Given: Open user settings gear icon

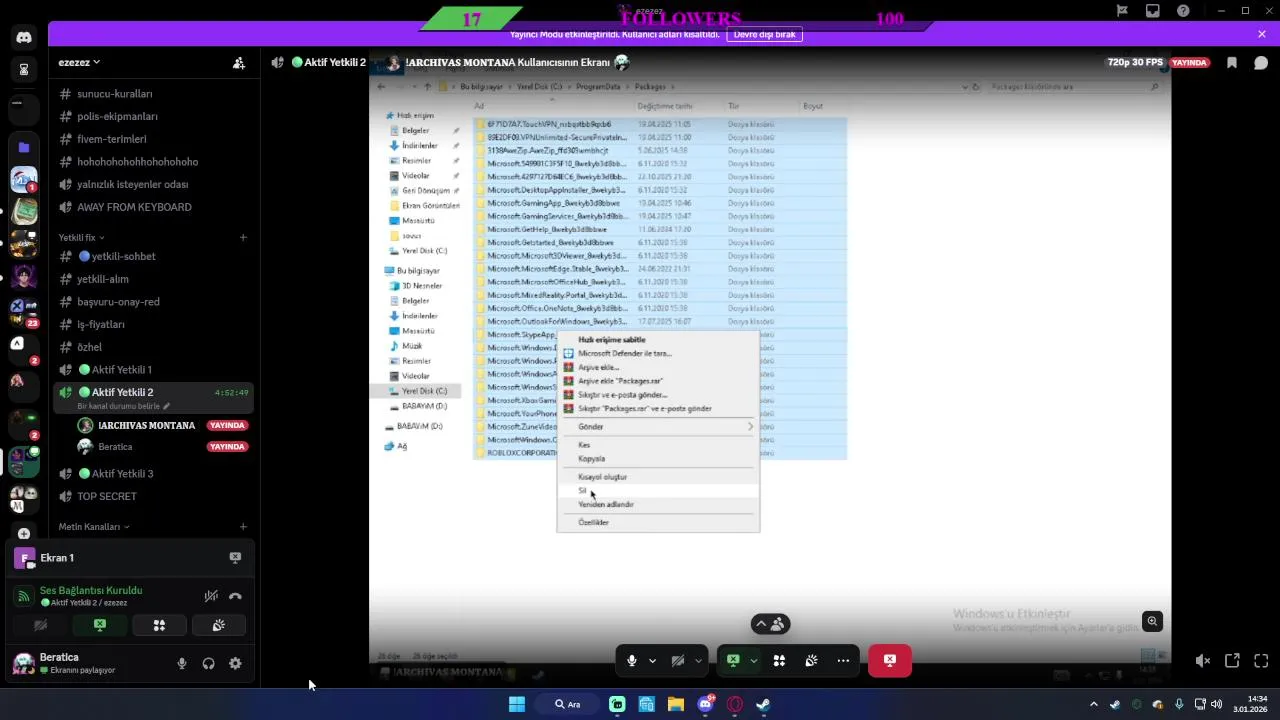Looking at the screenshot, I should pos(235,663).
